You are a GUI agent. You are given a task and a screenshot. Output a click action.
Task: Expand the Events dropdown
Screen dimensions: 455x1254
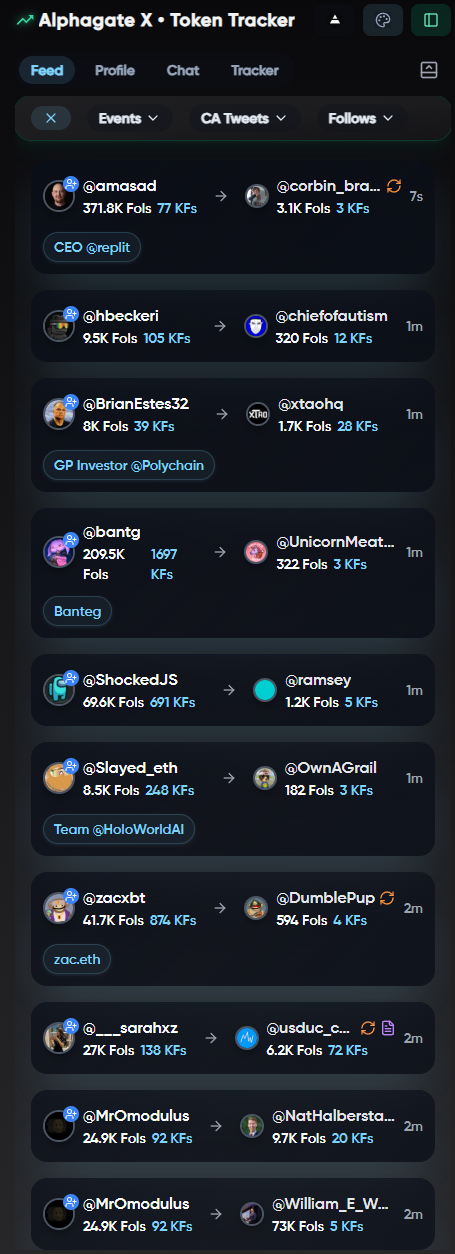pyautogui.click(x=128, y=118)
